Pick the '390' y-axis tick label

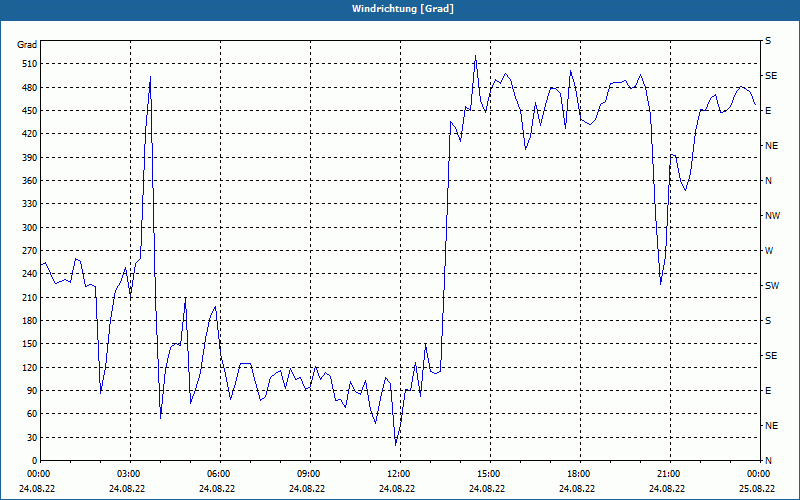coord(30,157)
